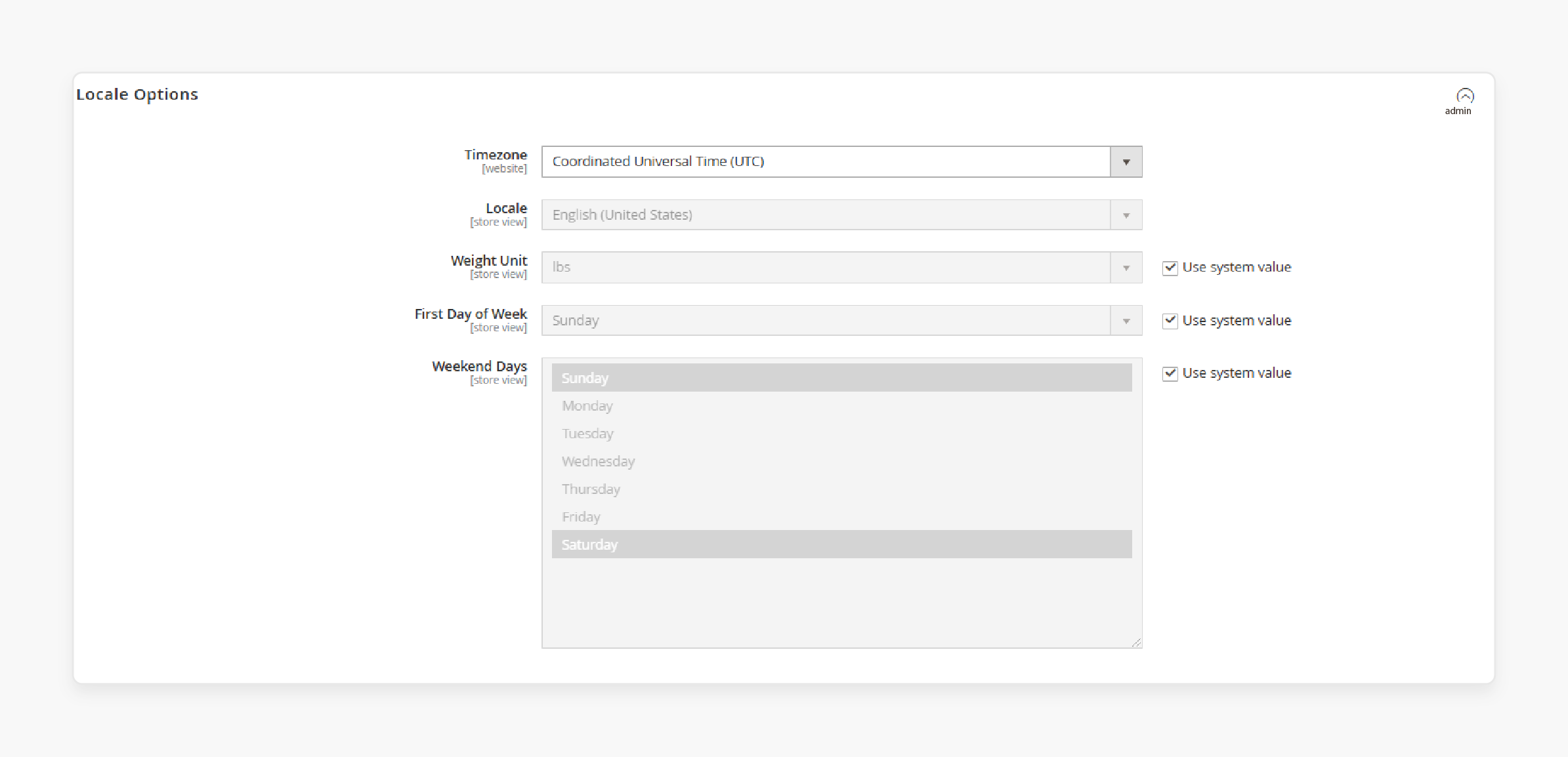Select Thursday in Weekend Days list
Image resolution: width=1568 pixels, height=757 pixels.
841,489
